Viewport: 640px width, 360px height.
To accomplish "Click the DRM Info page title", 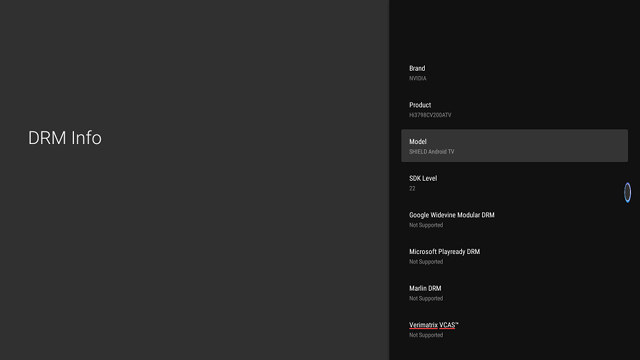I will point(64,138).
